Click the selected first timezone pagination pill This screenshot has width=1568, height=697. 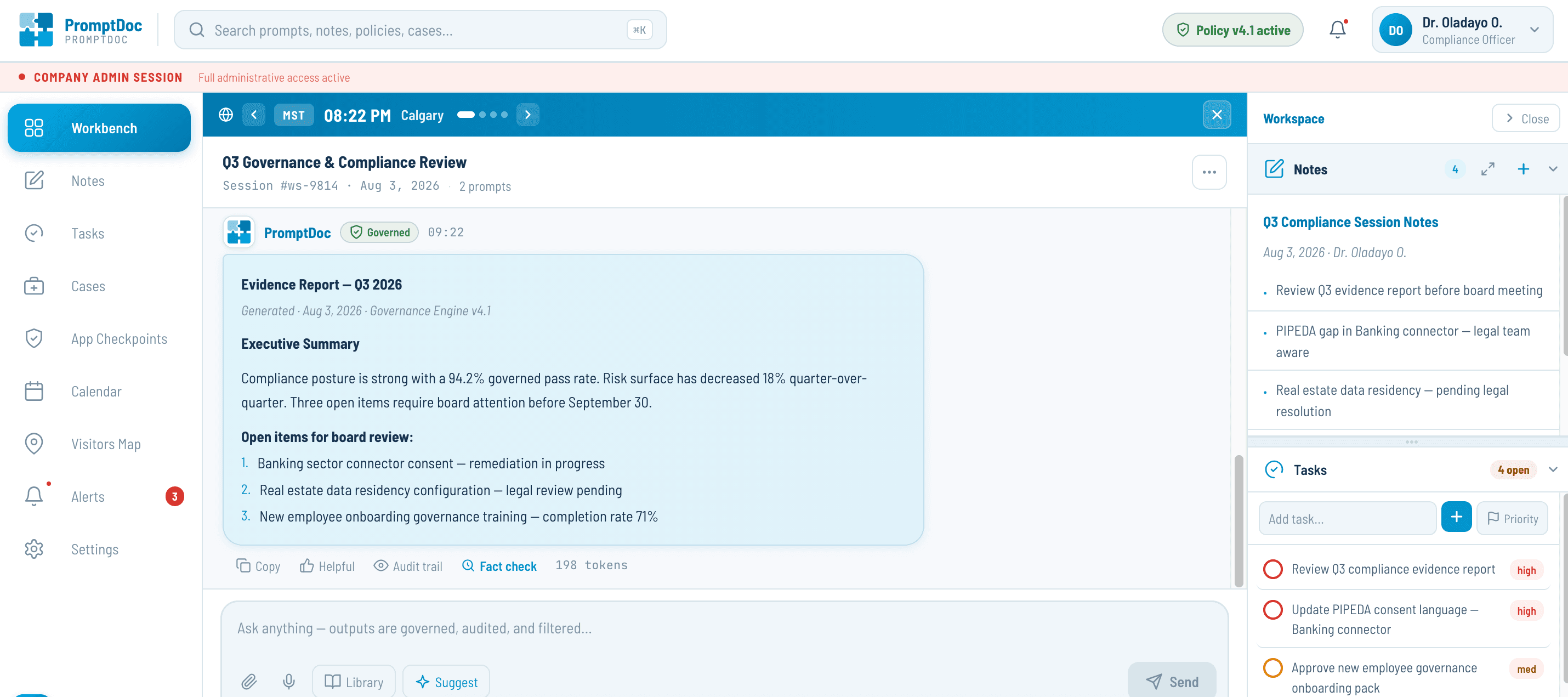pos(465,115)
